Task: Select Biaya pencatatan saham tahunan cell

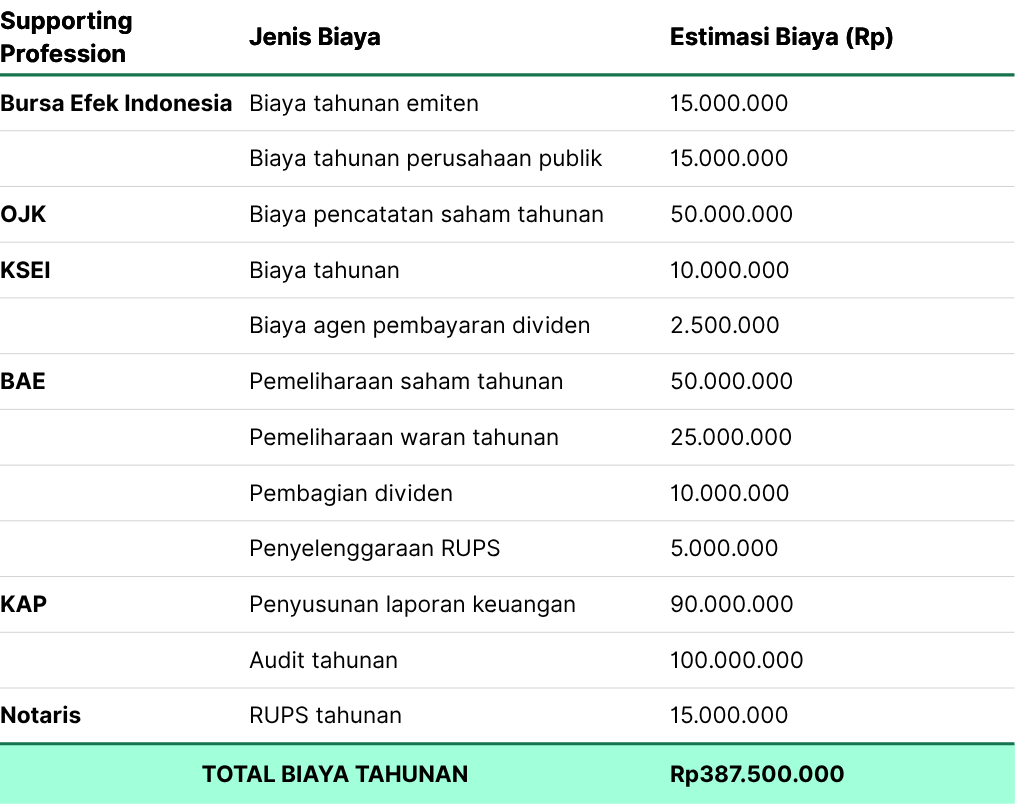Action: 426,214
